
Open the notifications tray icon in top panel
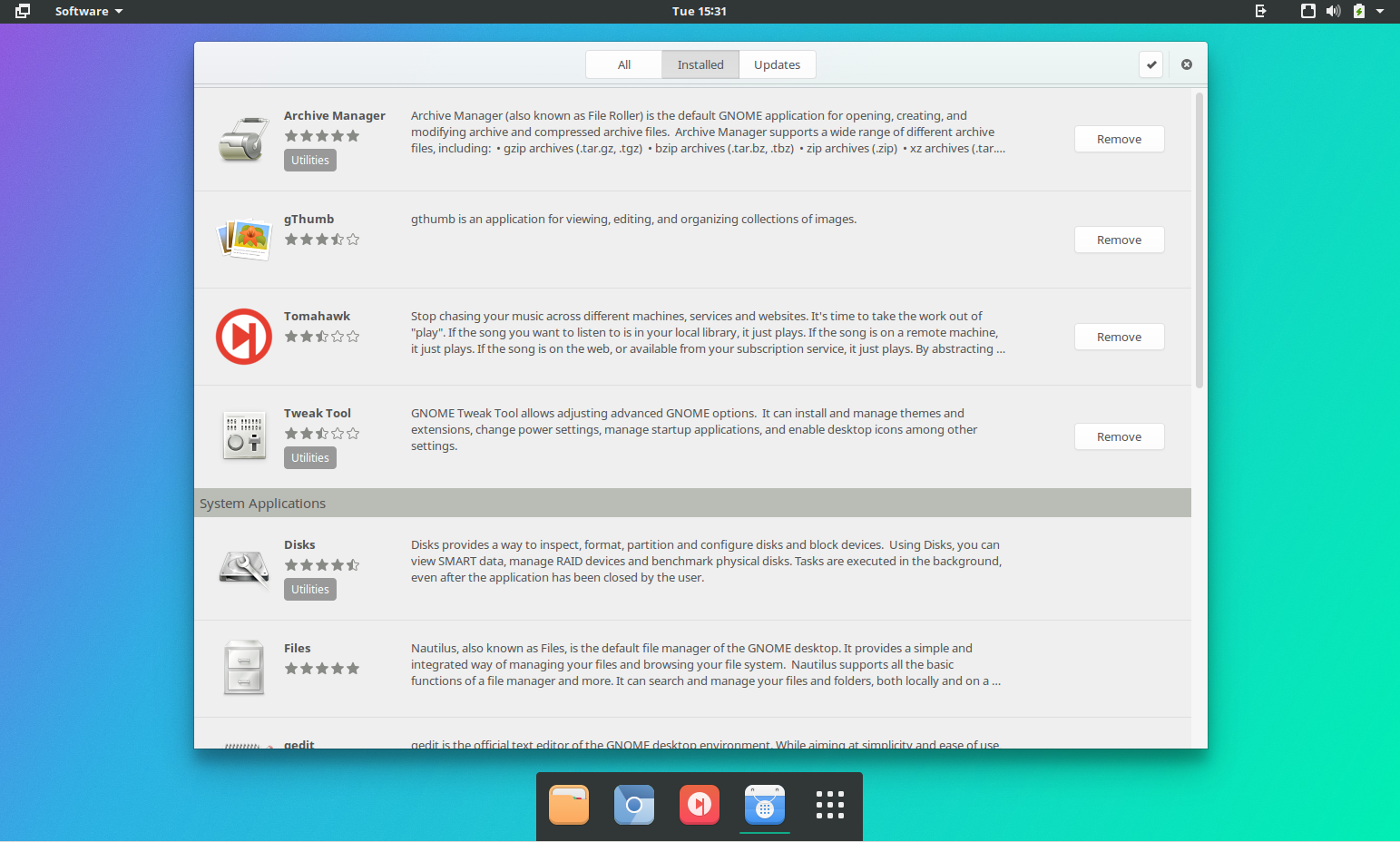1308,11
